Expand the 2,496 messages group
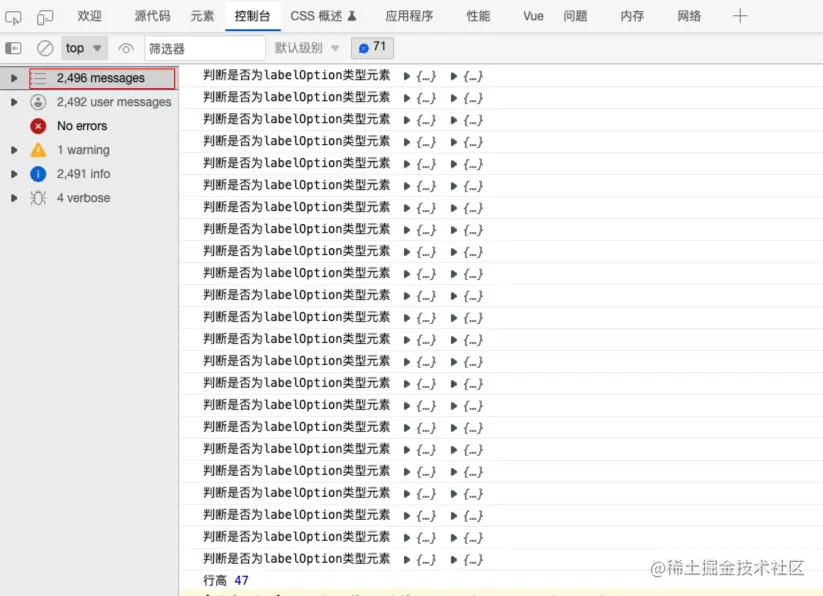 14,78
